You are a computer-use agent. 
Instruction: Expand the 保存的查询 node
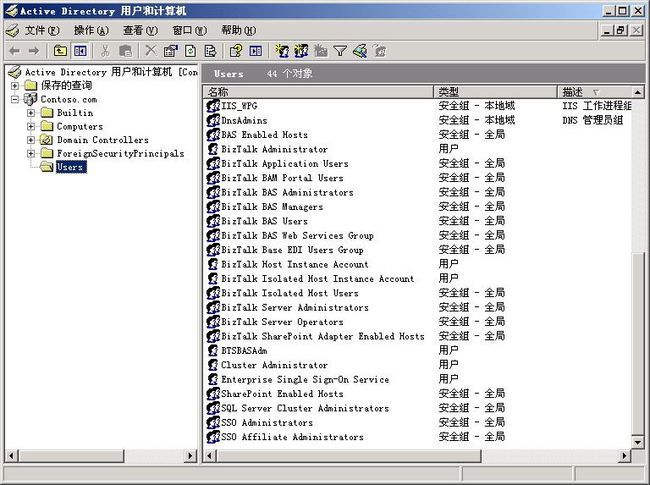pyautogui.click(x=15, y=86)
